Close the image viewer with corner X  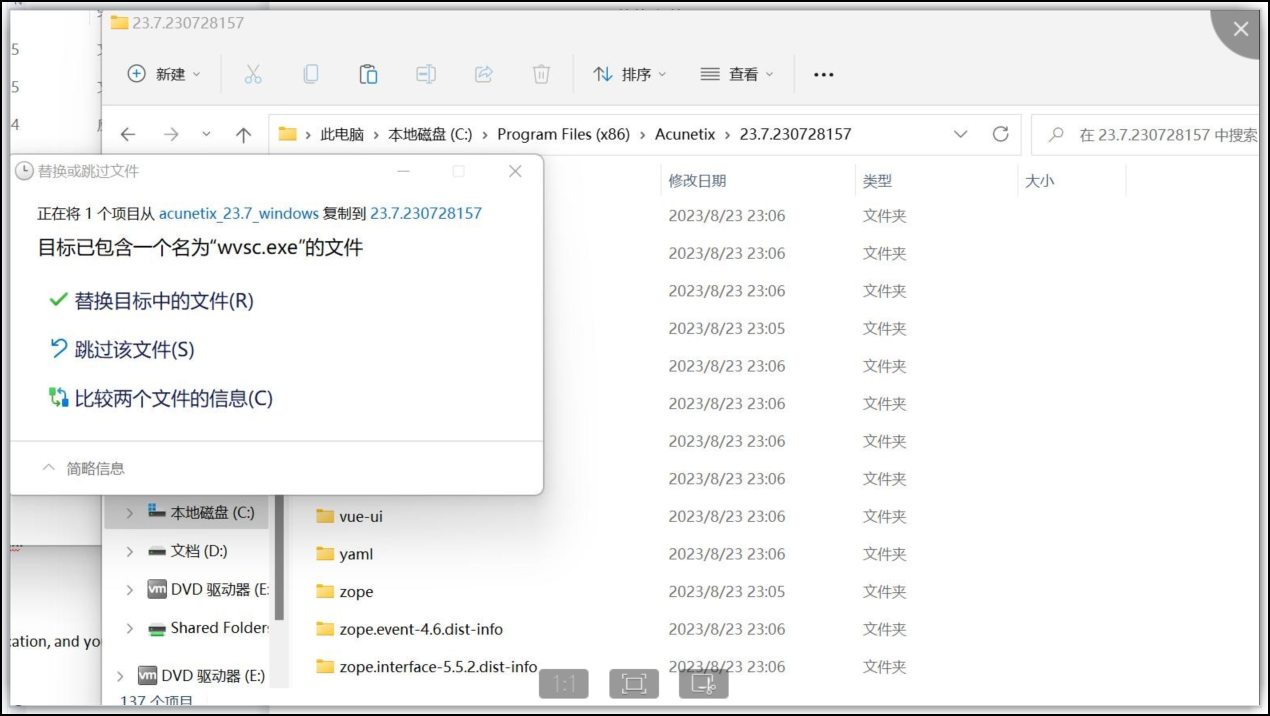click(1241, 30)
